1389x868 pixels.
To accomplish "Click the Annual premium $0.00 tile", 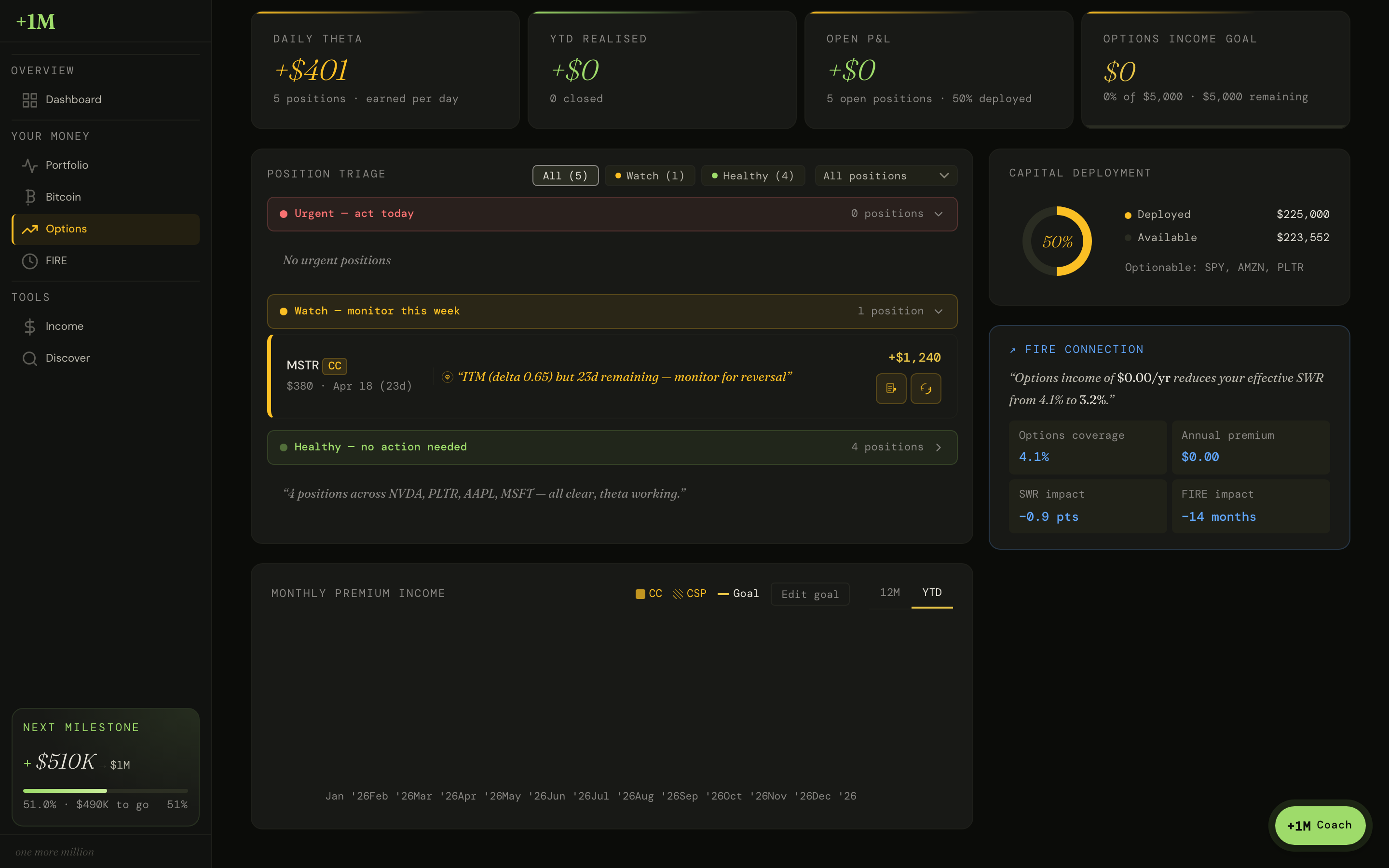I will [1251, 447].
